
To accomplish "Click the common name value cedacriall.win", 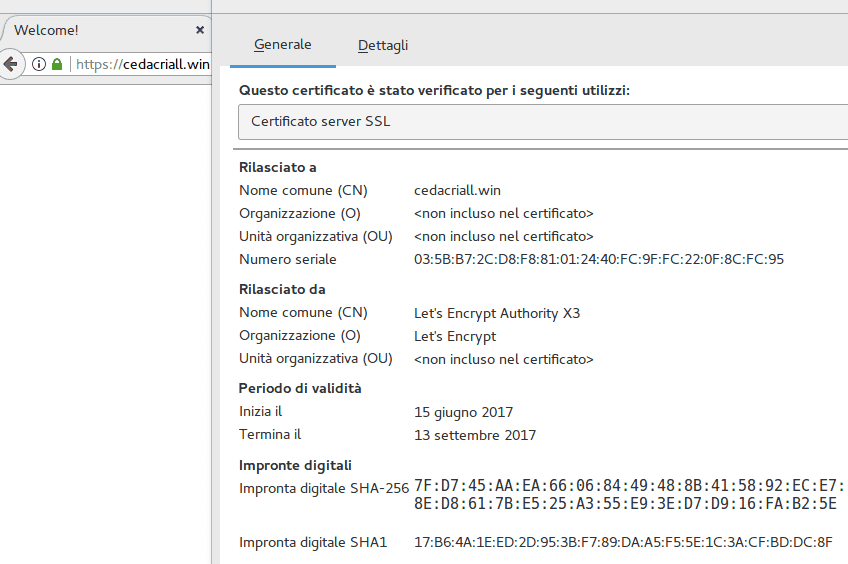I will click(458, 190).
